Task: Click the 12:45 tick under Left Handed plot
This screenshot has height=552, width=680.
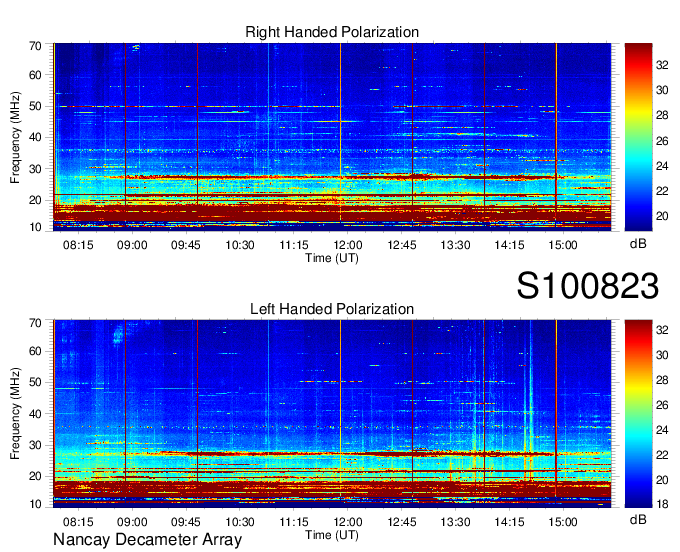Action: pos(402,522)
